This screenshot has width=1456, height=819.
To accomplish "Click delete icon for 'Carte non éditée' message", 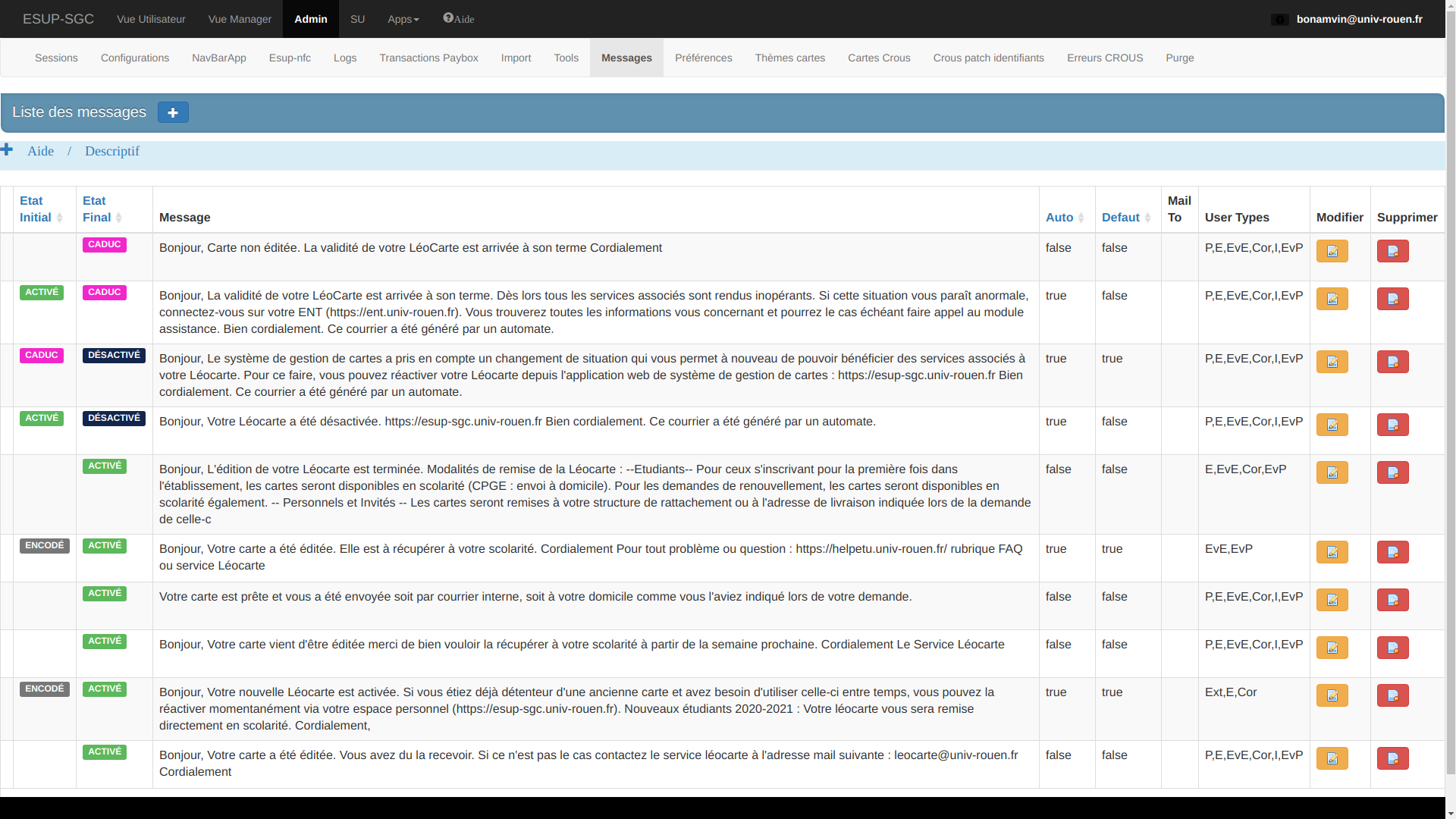I will coord(1392,251).
